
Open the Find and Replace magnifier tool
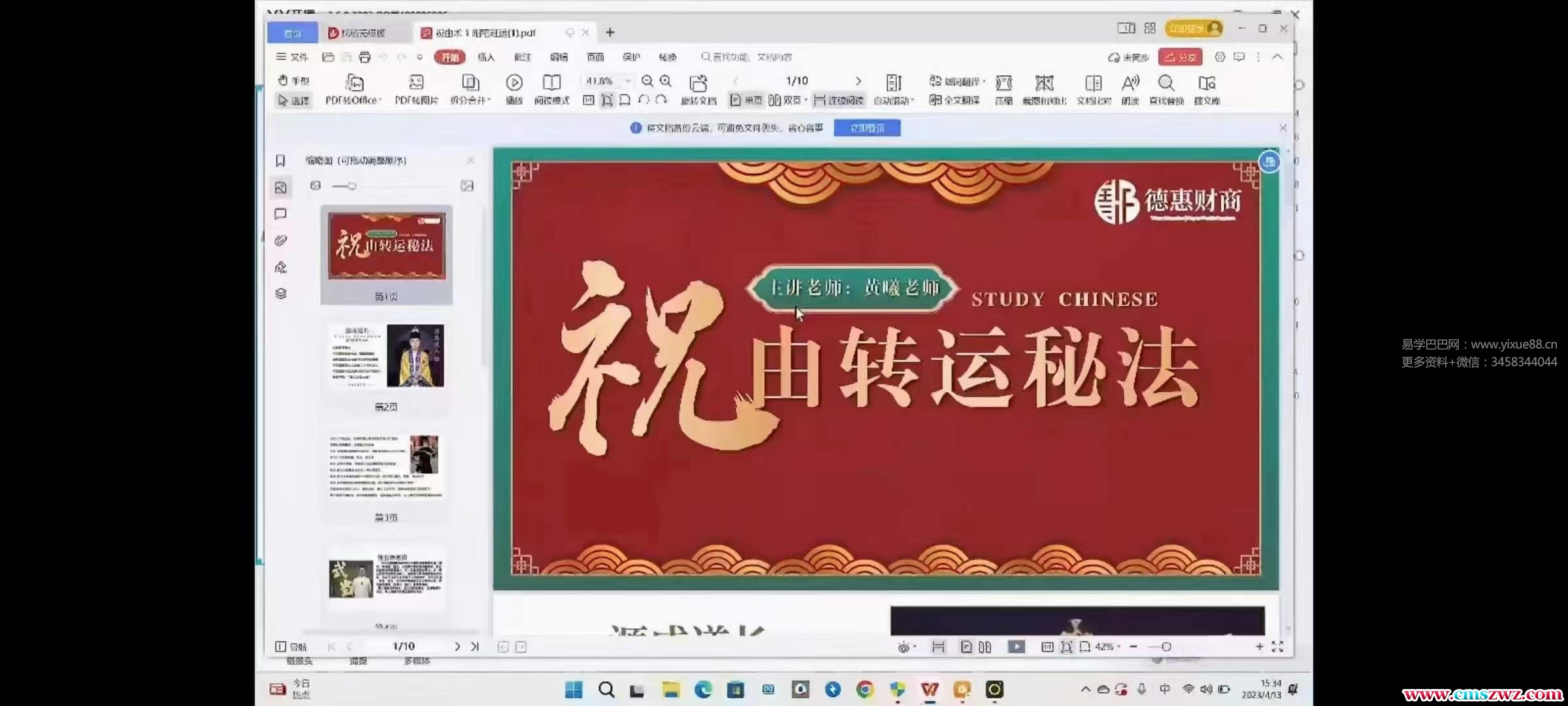point(1166,83)
